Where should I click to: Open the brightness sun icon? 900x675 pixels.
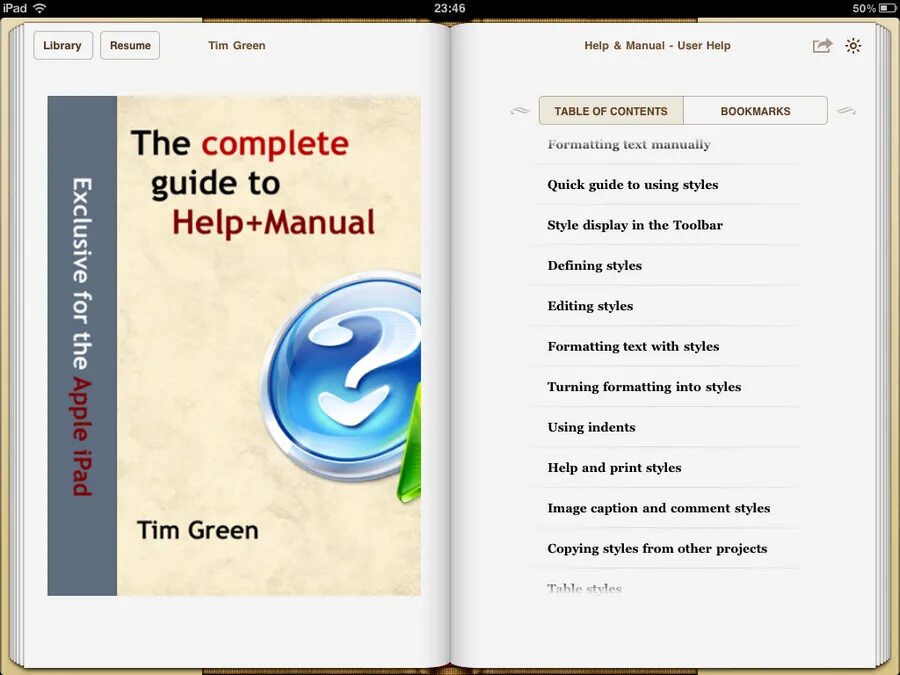[853, 45]
